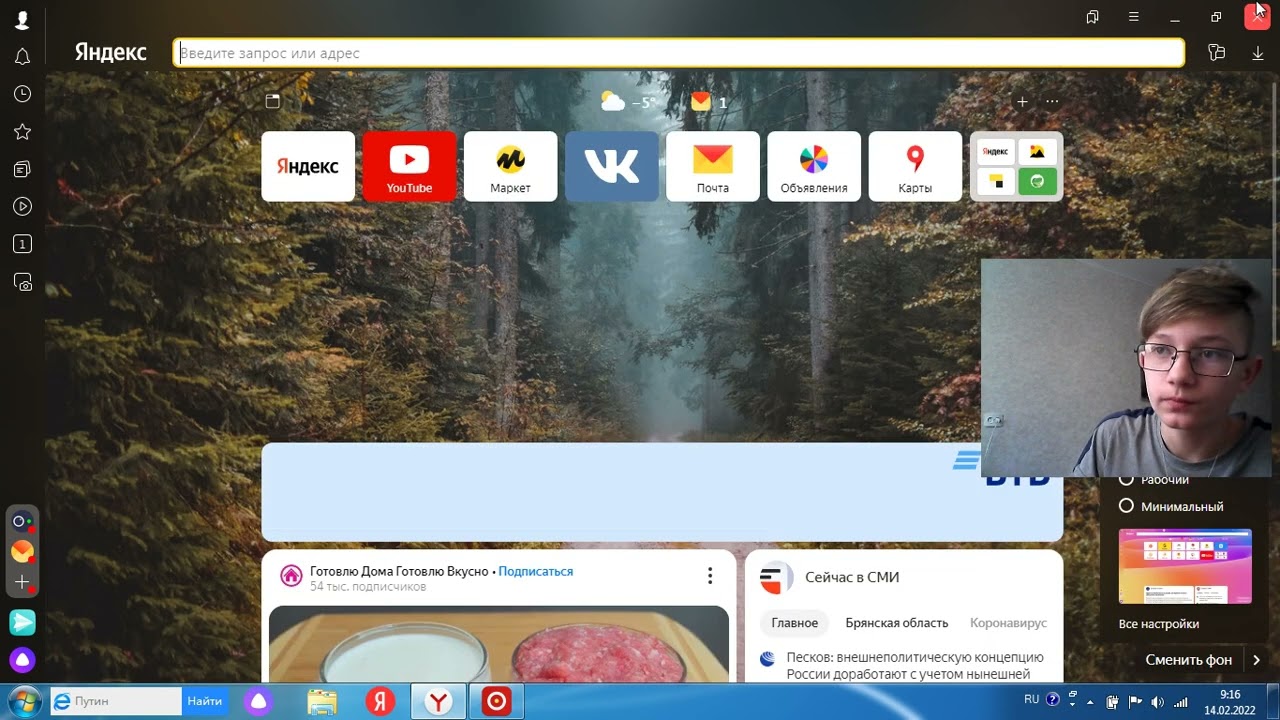
Task: Switch RU language indicator in tray
Action: 1032,699
